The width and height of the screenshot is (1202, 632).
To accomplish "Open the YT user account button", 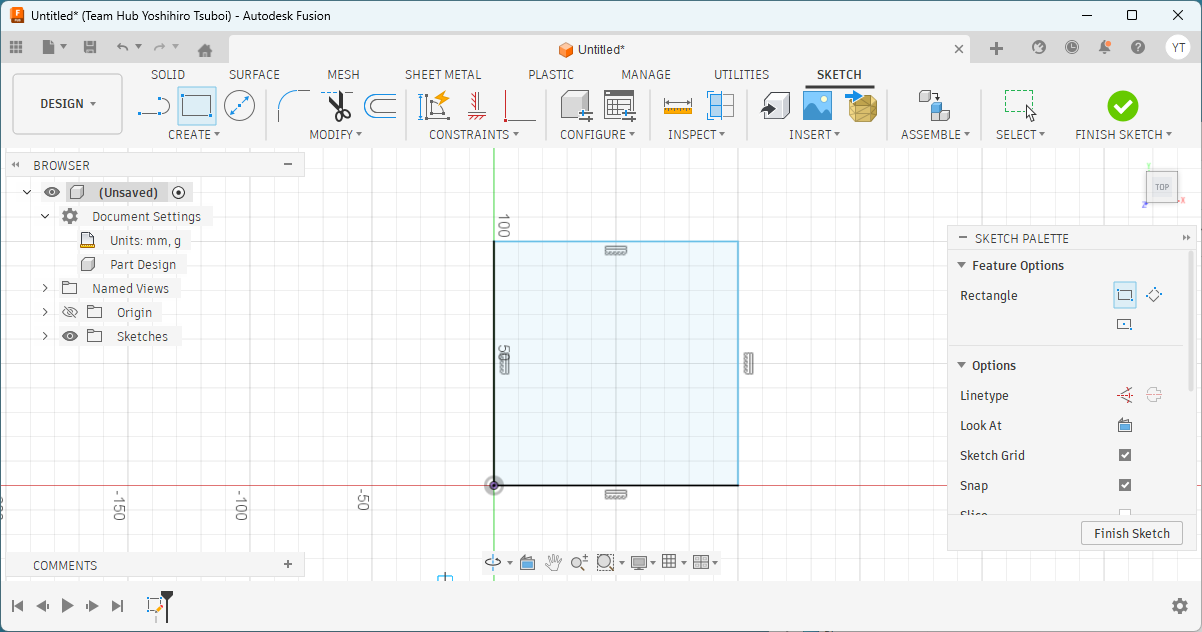I will click(1178, 47).
